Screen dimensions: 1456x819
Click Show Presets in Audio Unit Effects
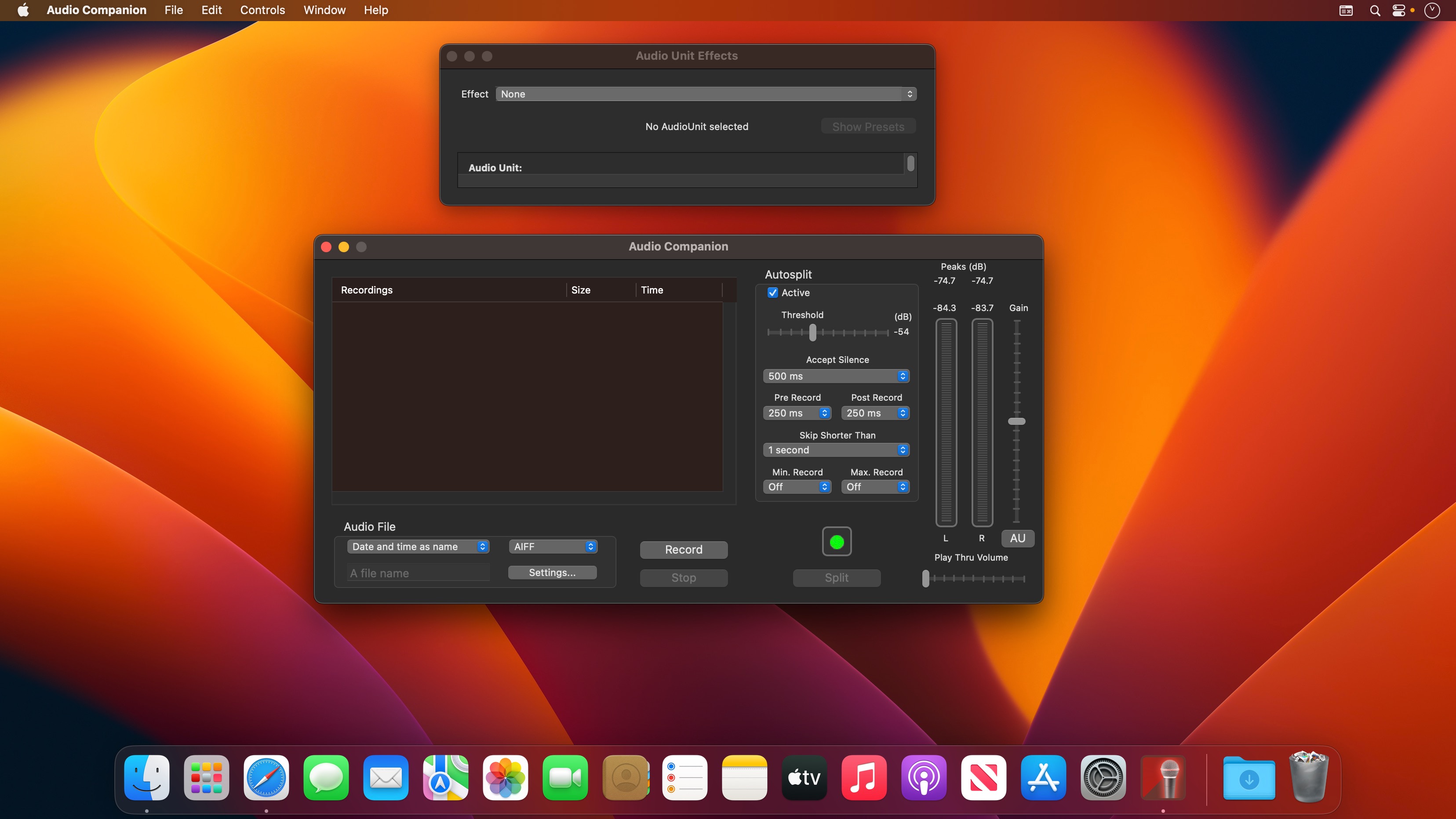868,127
